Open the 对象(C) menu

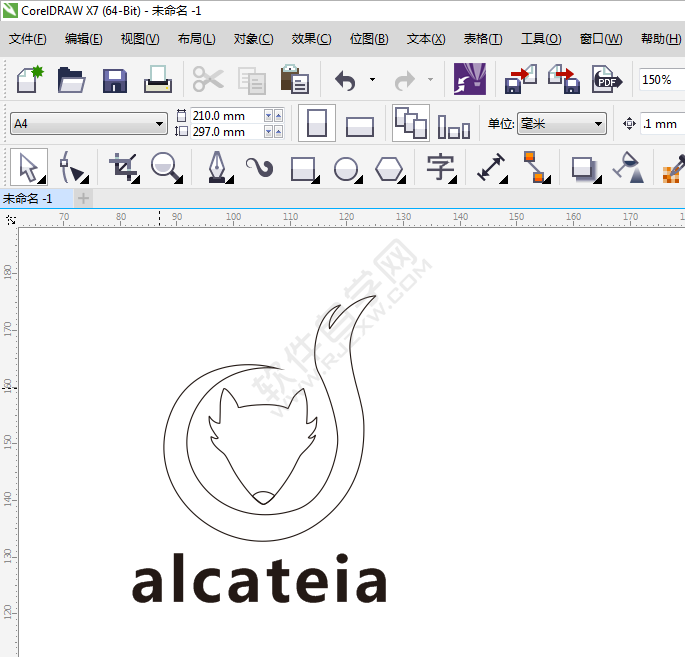click(x=253, y=39)
